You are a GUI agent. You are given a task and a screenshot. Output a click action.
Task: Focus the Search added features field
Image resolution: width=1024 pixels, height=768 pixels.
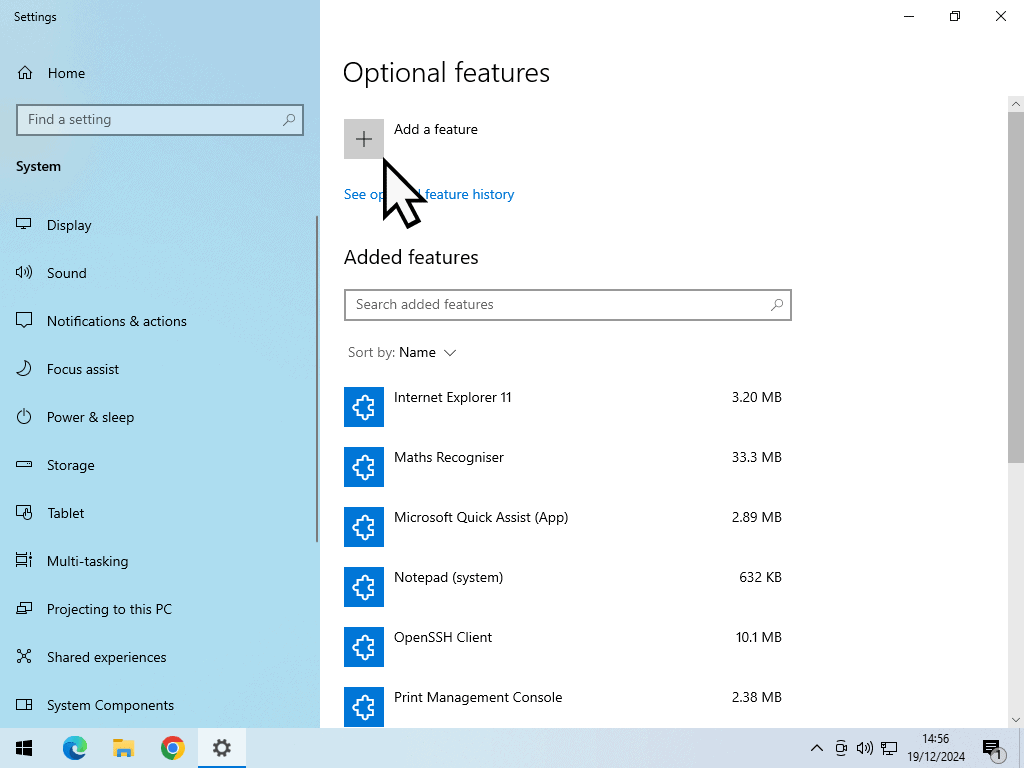tap(568, 305)
